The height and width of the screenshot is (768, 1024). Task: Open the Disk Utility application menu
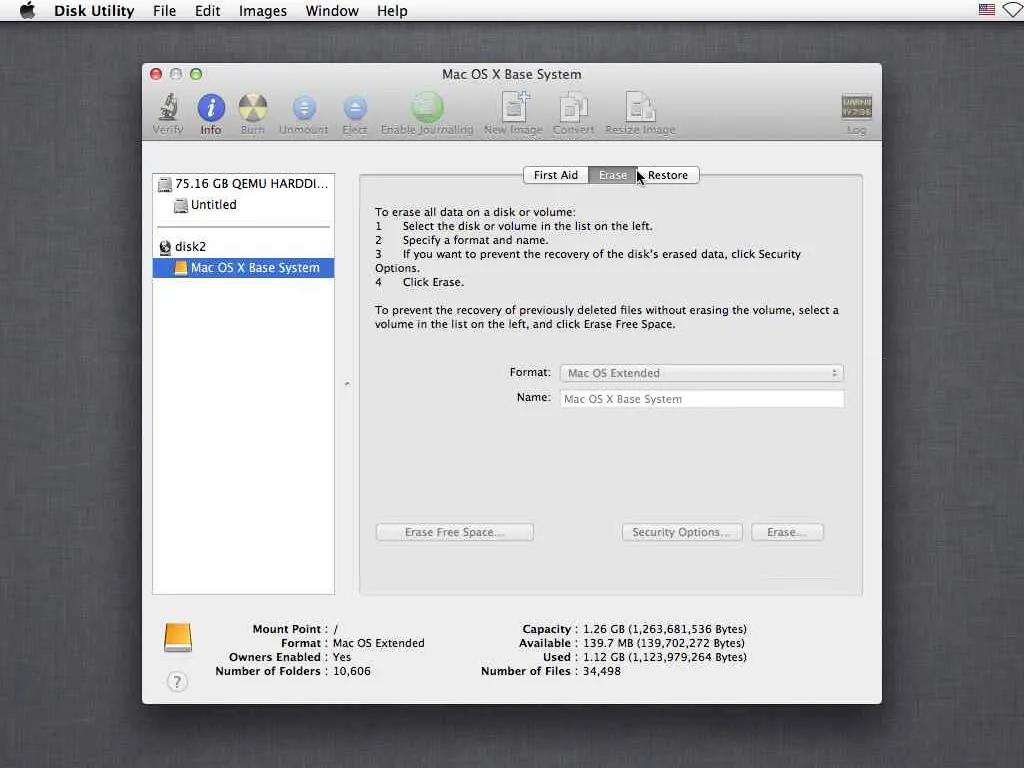[x=94, y=10]
